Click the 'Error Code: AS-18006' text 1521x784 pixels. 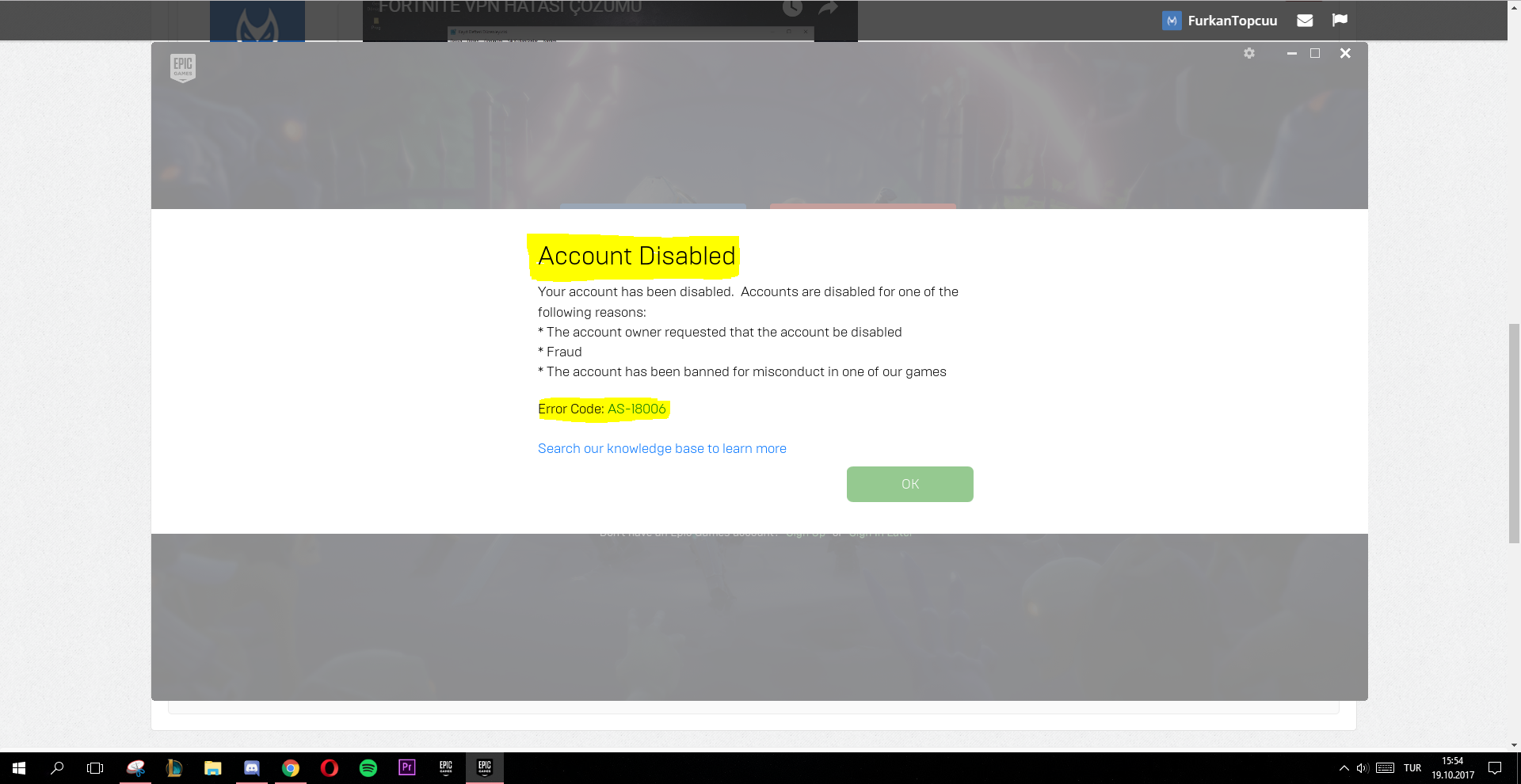tap(602, 409)
